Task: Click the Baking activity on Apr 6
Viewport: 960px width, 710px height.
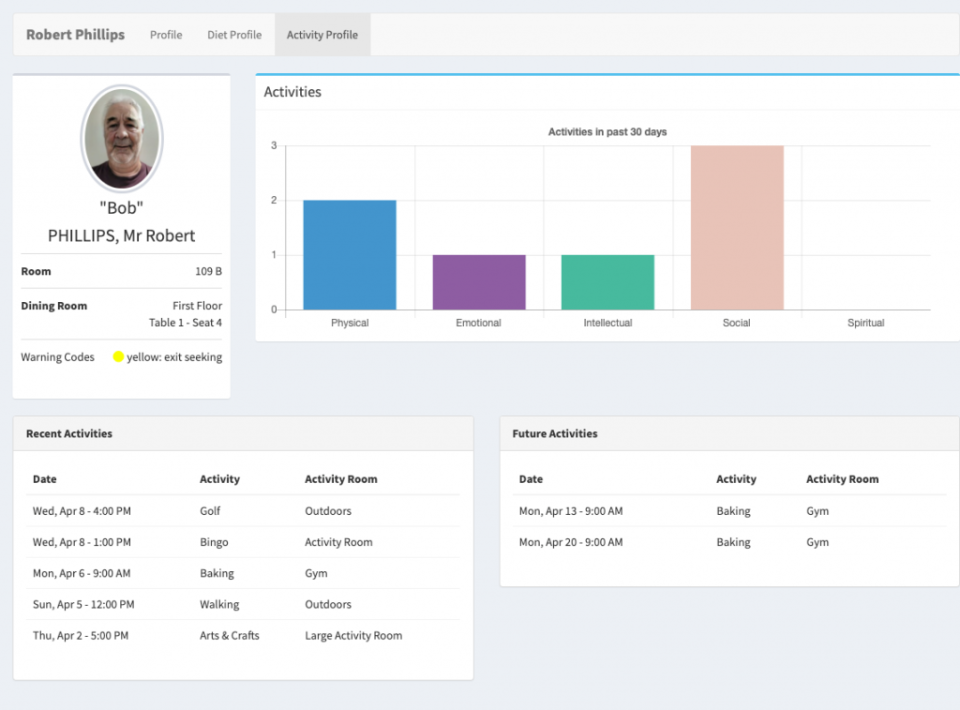Action: (216, 573)
